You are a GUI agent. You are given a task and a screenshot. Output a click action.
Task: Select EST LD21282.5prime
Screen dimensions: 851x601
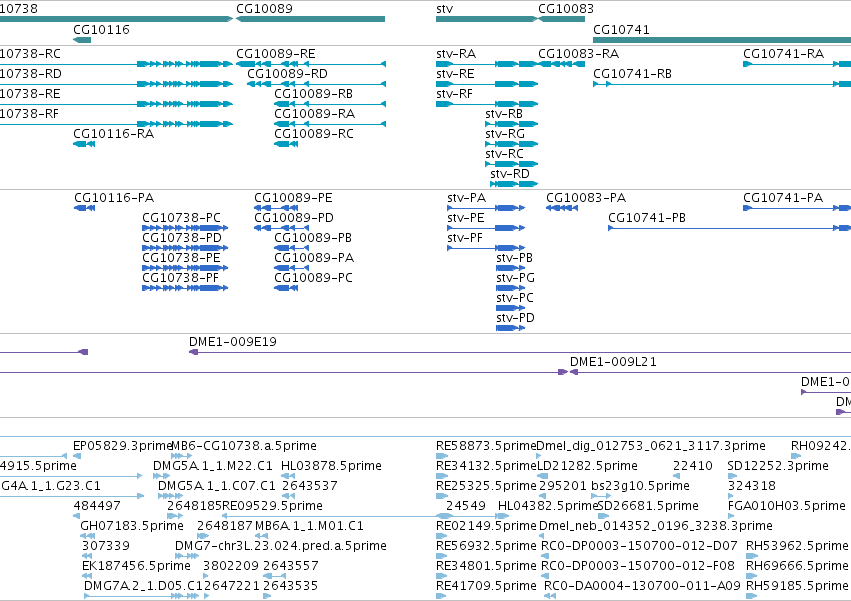[x=542, y=476]
